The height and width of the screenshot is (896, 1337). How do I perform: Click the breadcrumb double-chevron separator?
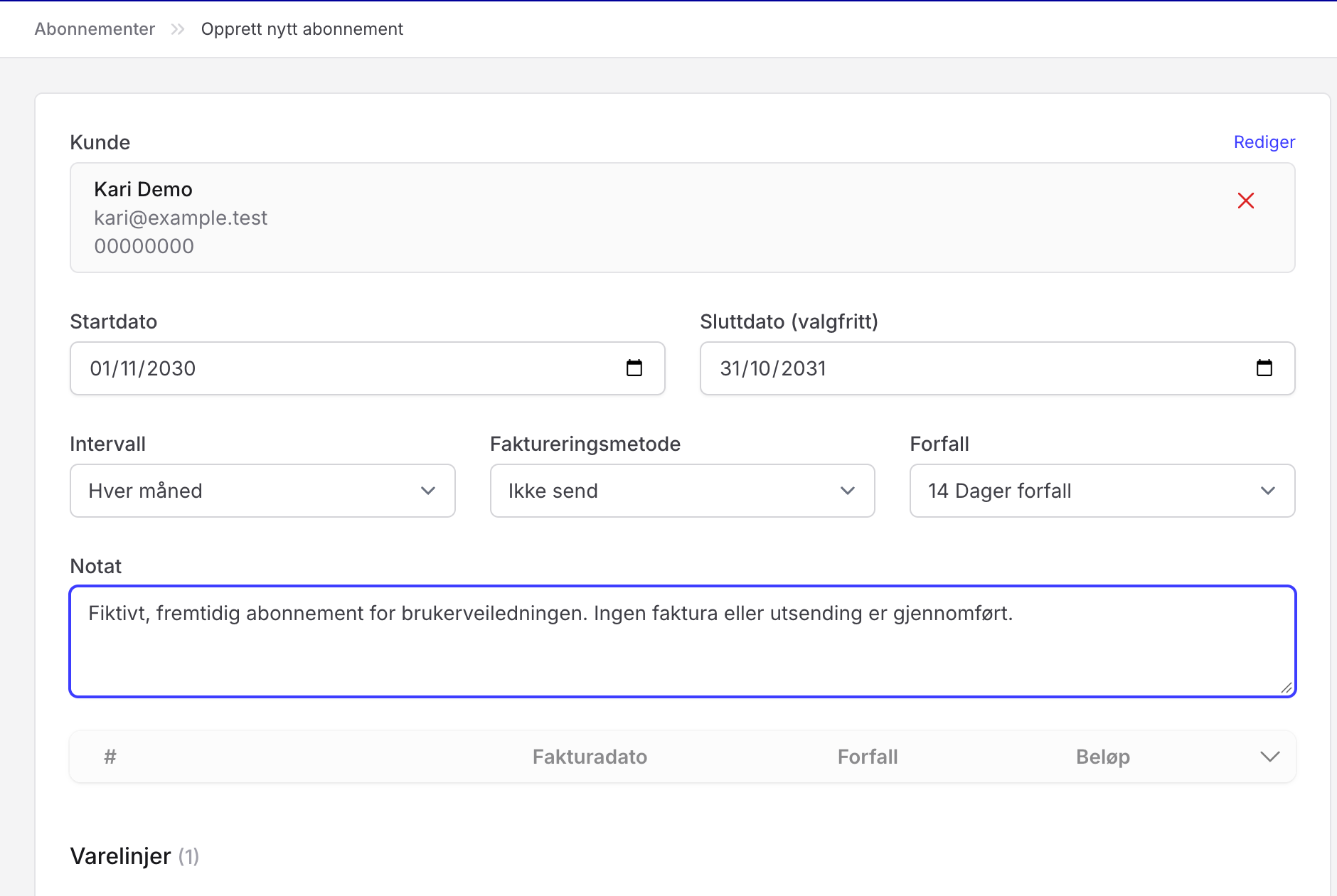[x=178, y=29]
